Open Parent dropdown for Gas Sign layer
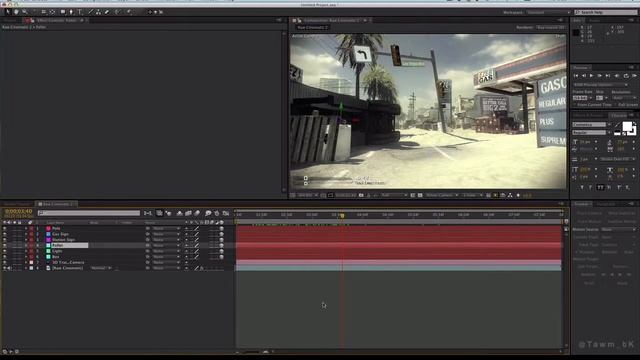 tap(166, 234)
